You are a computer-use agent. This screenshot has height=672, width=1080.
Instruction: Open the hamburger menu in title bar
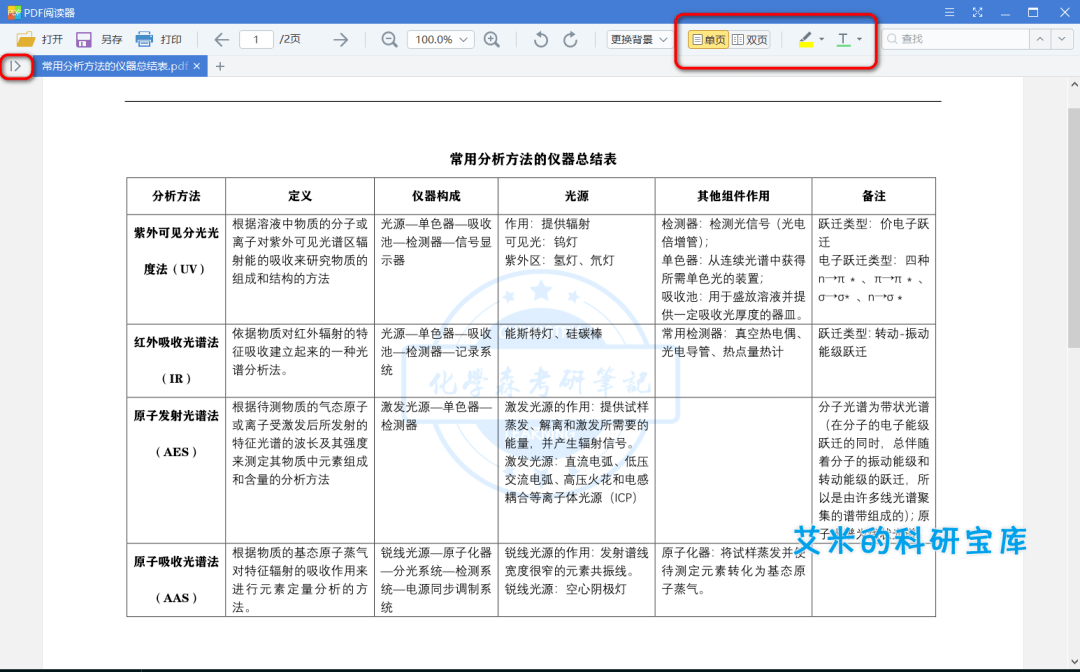coord(949,12)
